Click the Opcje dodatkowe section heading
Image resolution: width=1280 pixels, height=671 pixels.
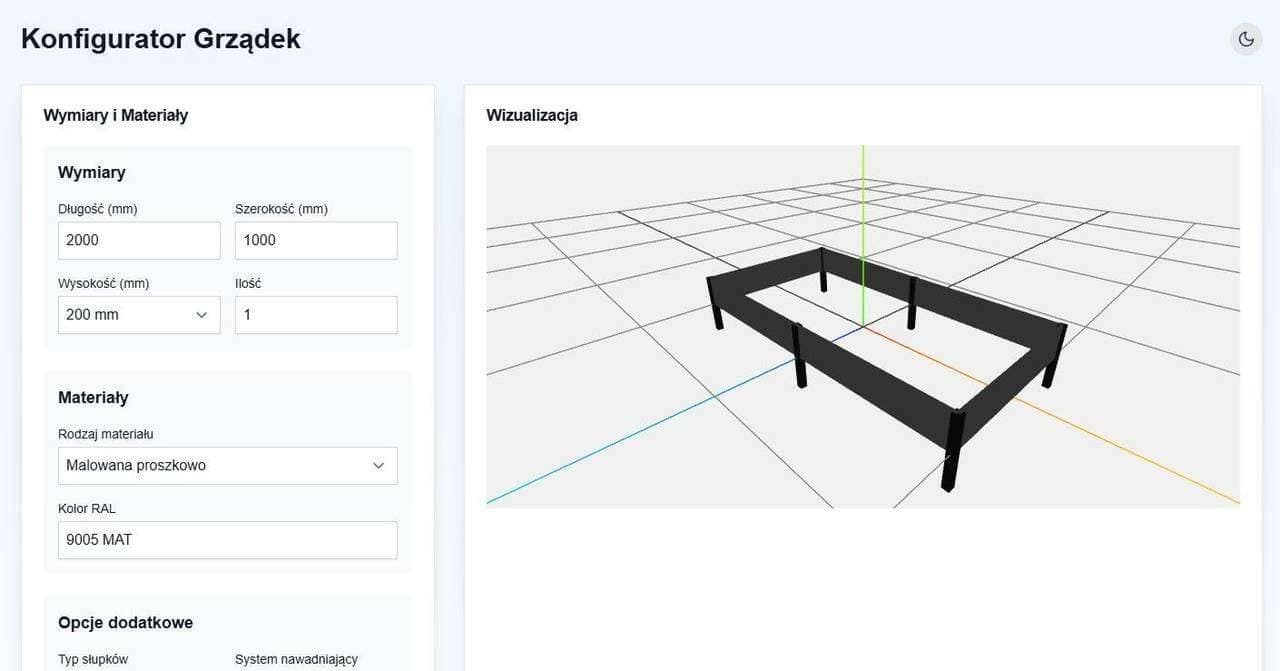click(126, 622)
